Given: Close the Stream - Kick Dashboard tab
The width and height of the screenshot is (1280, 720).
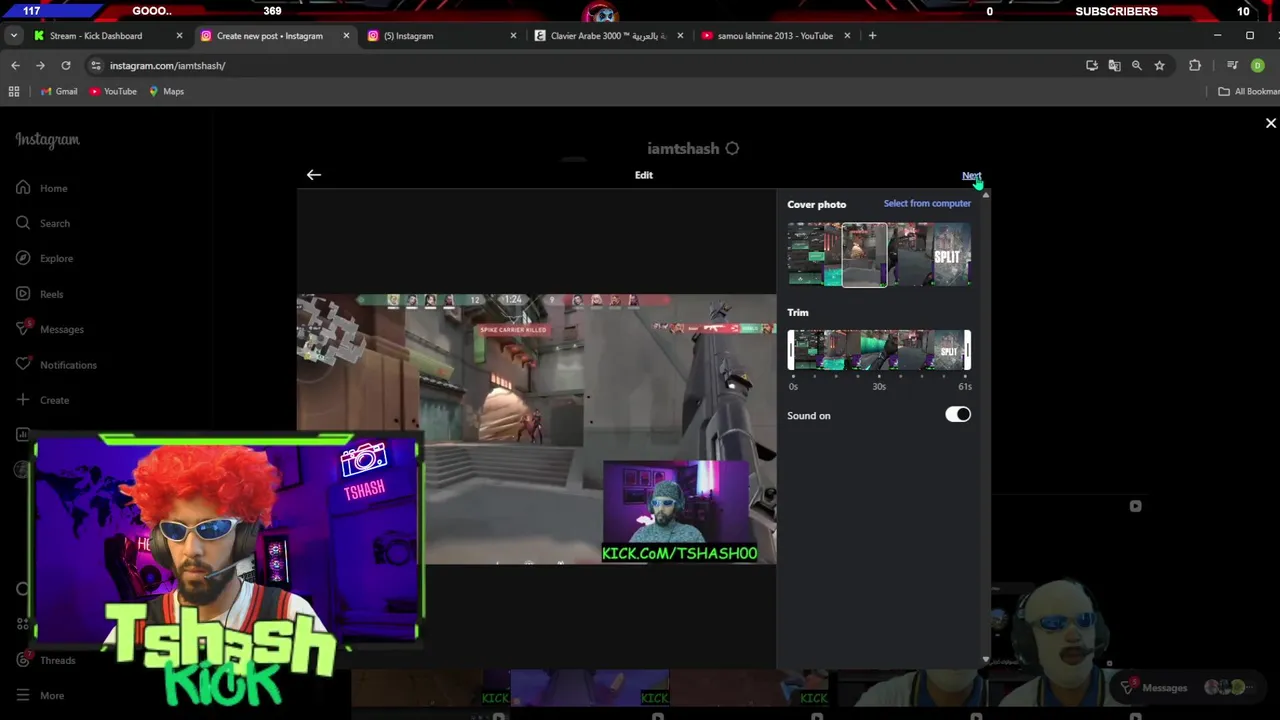Looking at the screenshot, I should tap(179, 36).
